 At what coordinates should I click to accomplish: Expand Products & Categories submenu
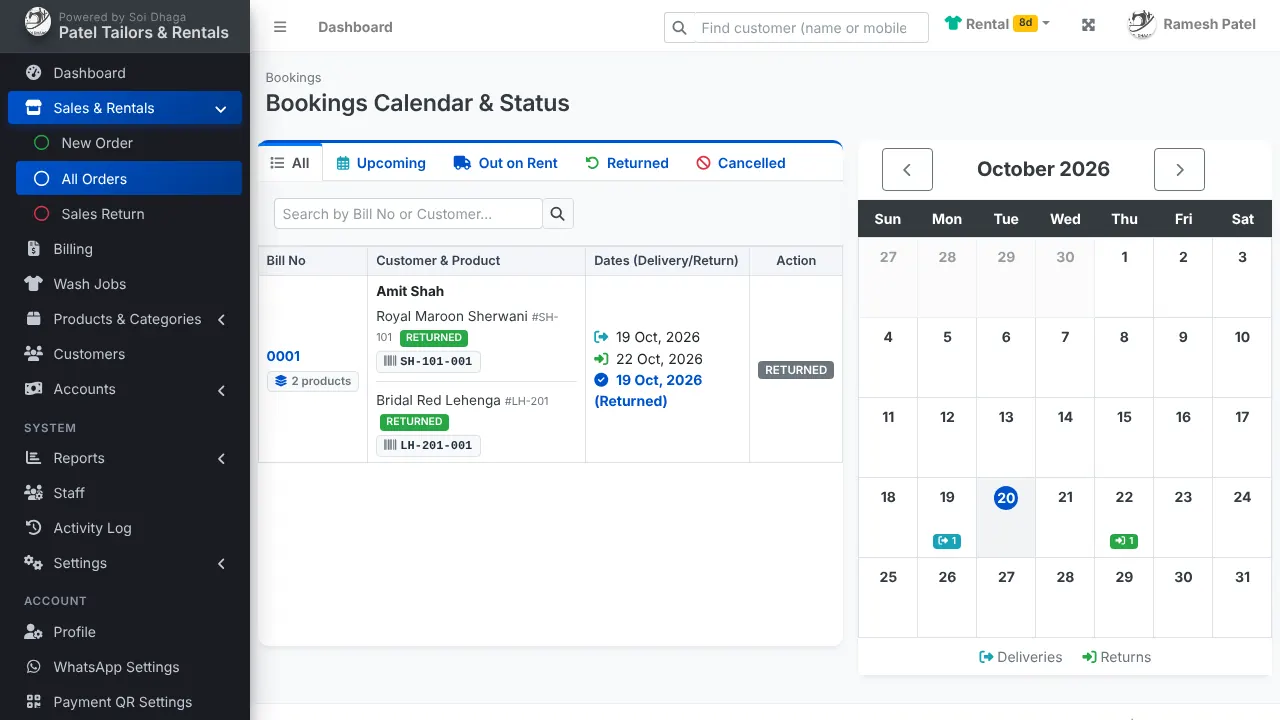point(125,319)
